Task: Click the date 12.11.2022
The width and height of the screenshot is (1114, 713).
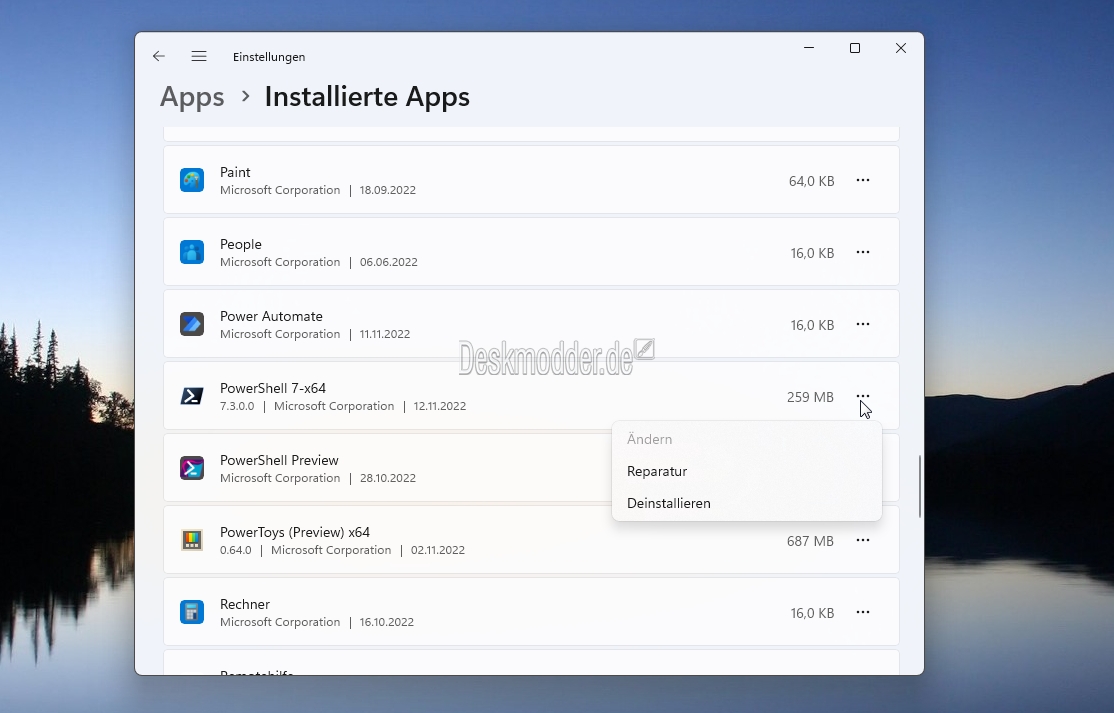Action: click(440, 406)
